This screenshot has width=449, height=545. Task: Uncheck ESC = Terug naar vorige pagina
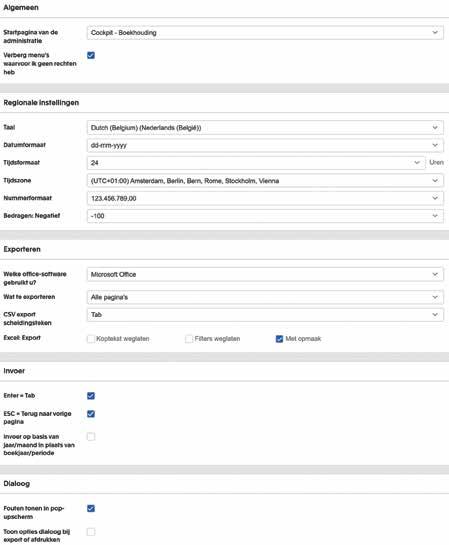pos(91,414)
